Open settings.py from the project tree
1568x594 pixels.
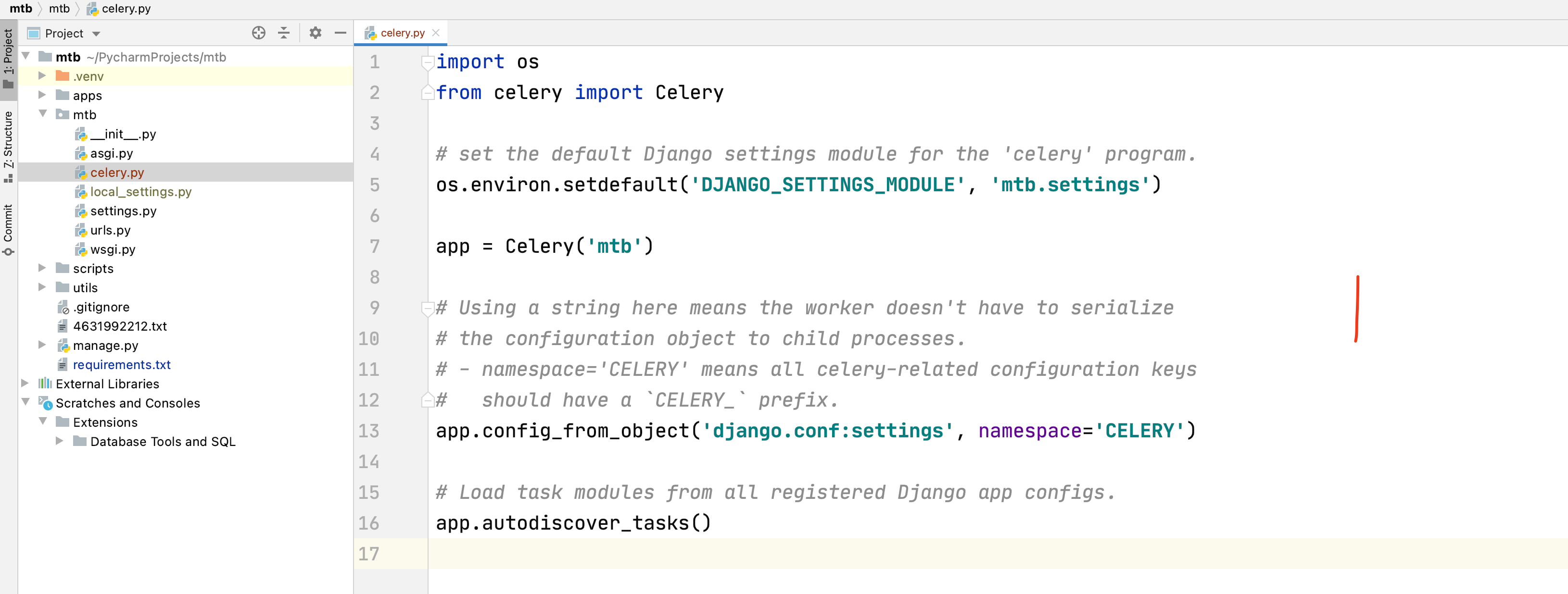[x=123, y=211]
